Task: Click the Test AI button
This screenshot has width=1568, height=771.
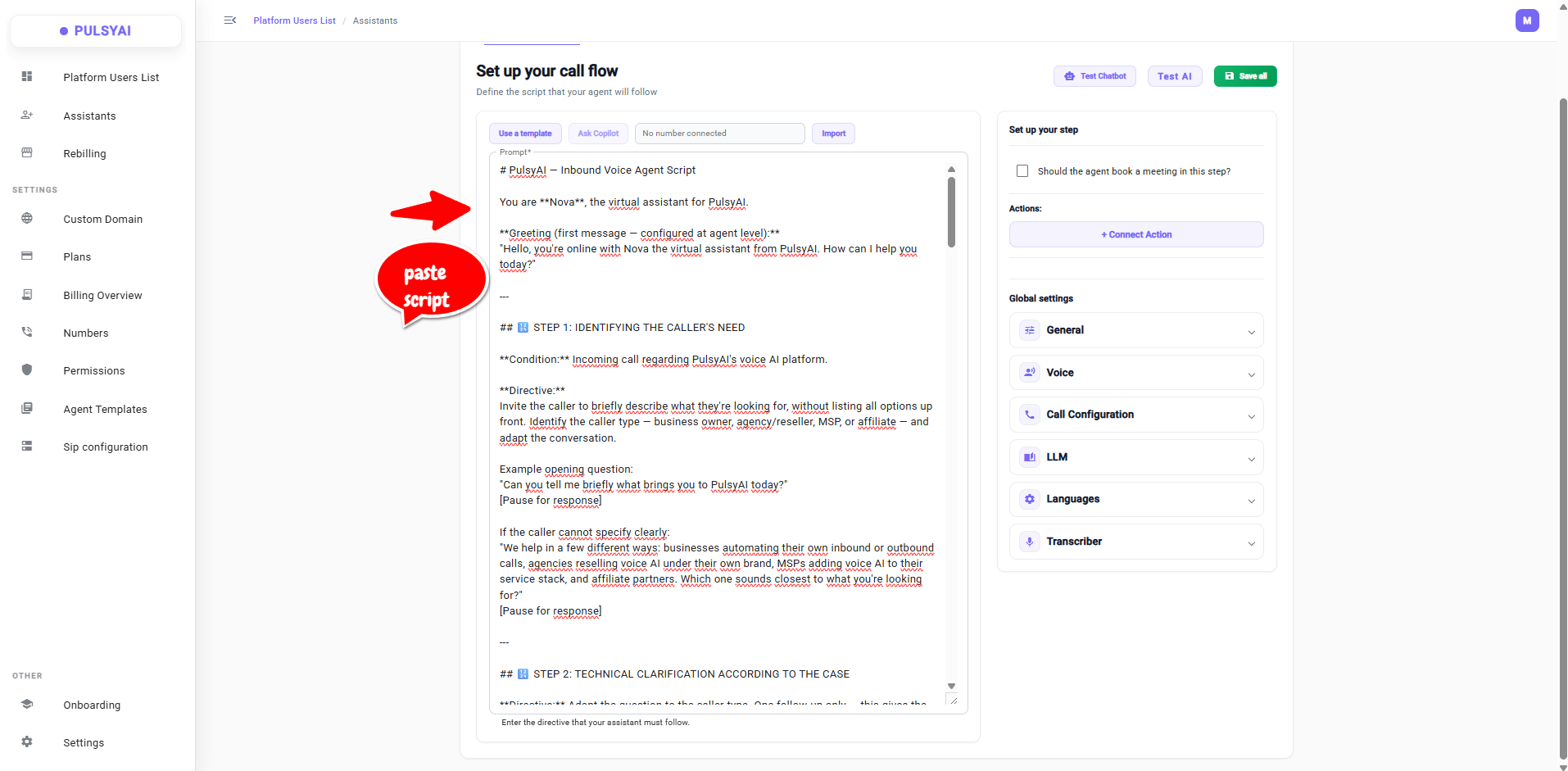Action: (x=1175, y=76)
